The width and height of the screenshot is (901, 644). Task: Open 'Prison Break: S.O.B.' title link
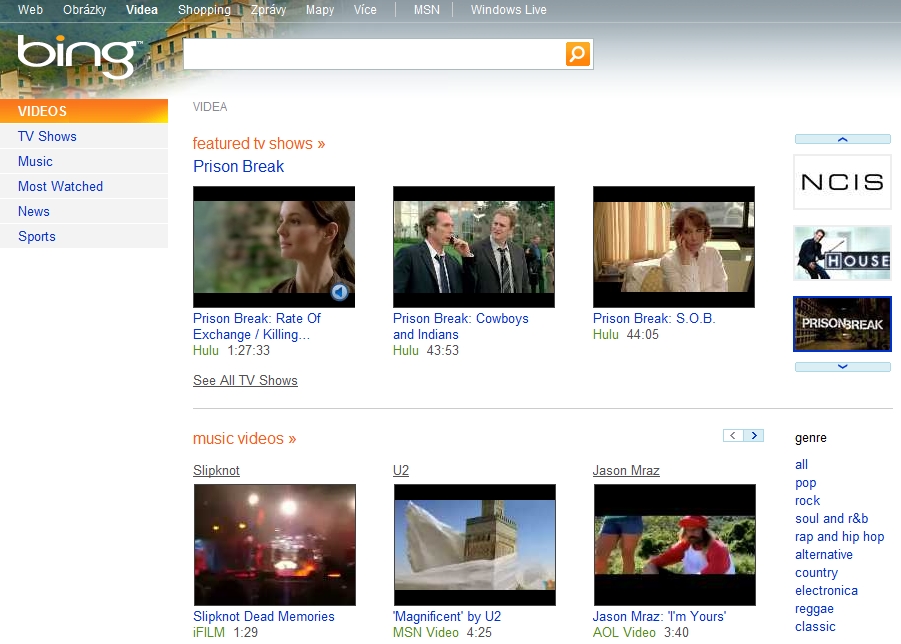click(654, 318)
